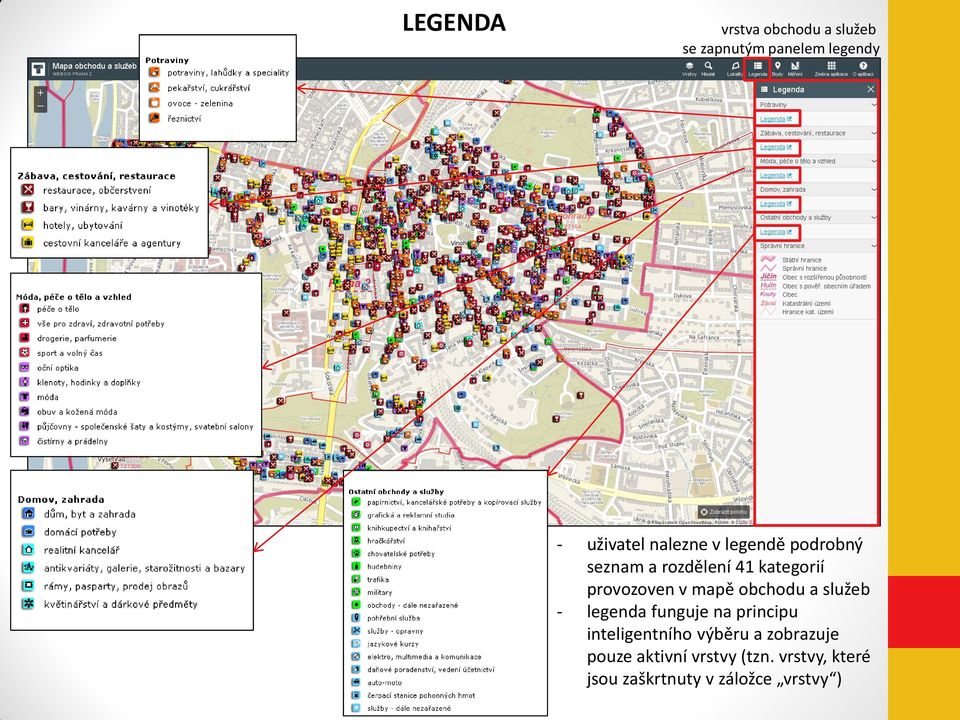The image size is (960, 720).
Task: Click the daňové poradenství, vedení účetnictví label
Action: click(x=430, y=669)
